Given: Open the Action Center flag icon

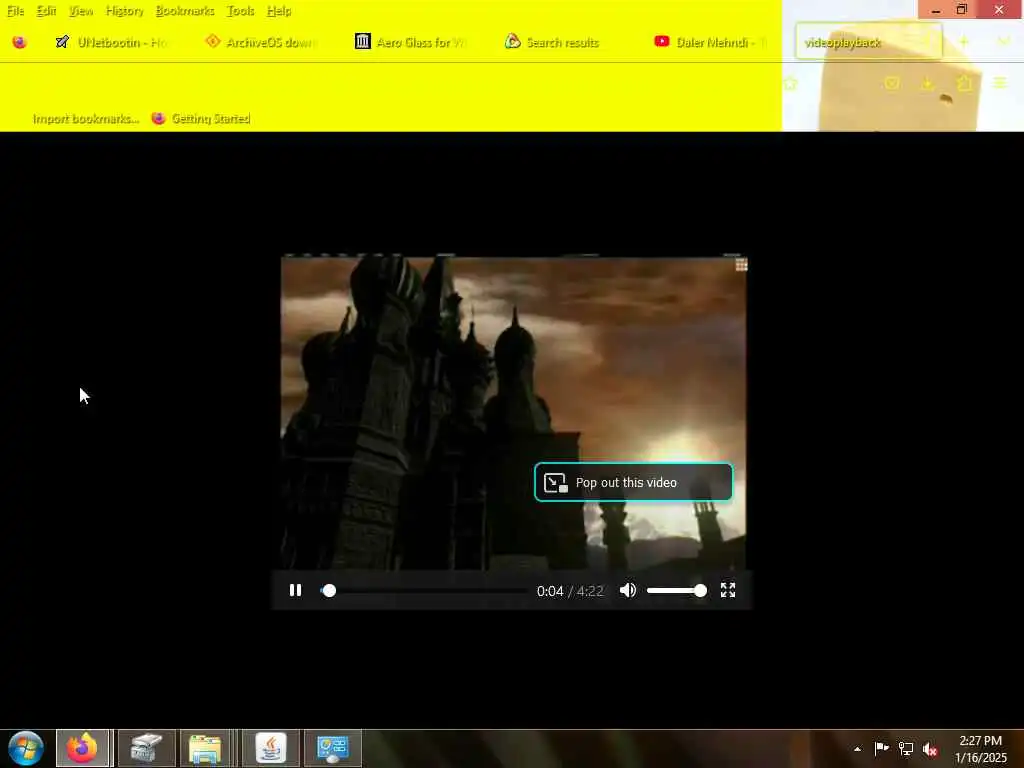Looking at the screenshot, I should click(882, 749).
